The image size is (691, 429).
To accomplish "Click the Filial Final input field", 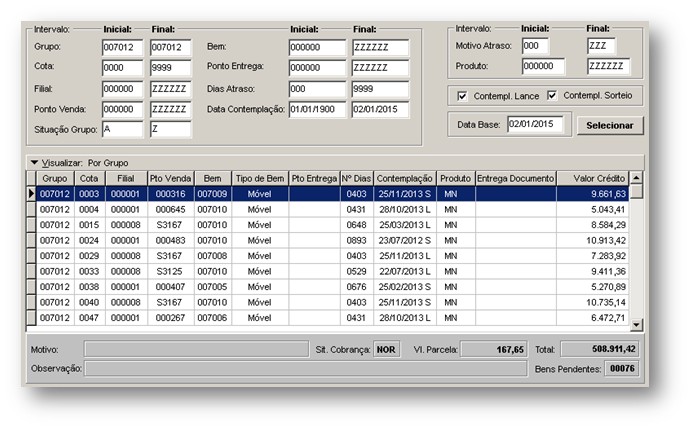I will (x=171, y=89).
